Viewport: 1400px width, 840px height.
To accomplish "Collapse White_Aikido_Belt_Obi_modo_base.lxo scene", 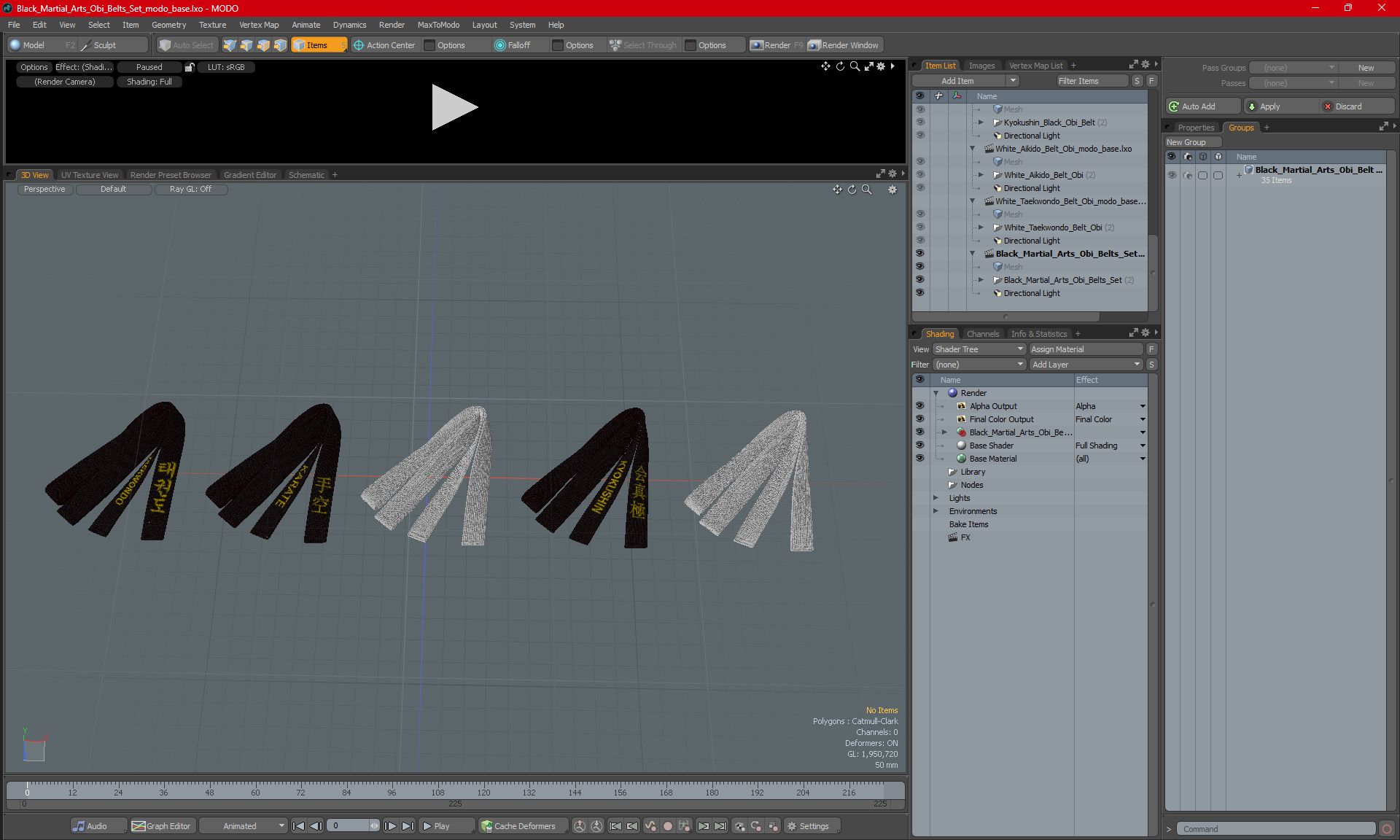I will 972,149.
